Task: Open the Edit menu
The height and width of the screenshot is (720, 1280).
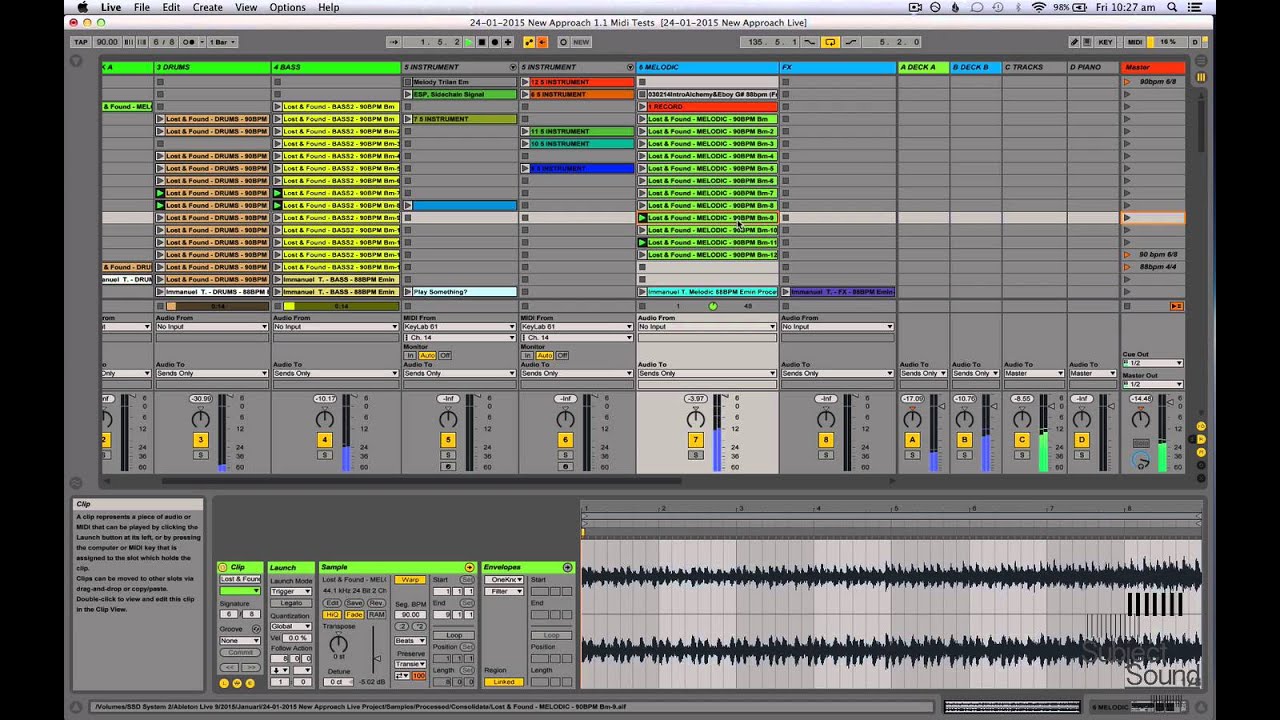Action: (x=172, y=7)
